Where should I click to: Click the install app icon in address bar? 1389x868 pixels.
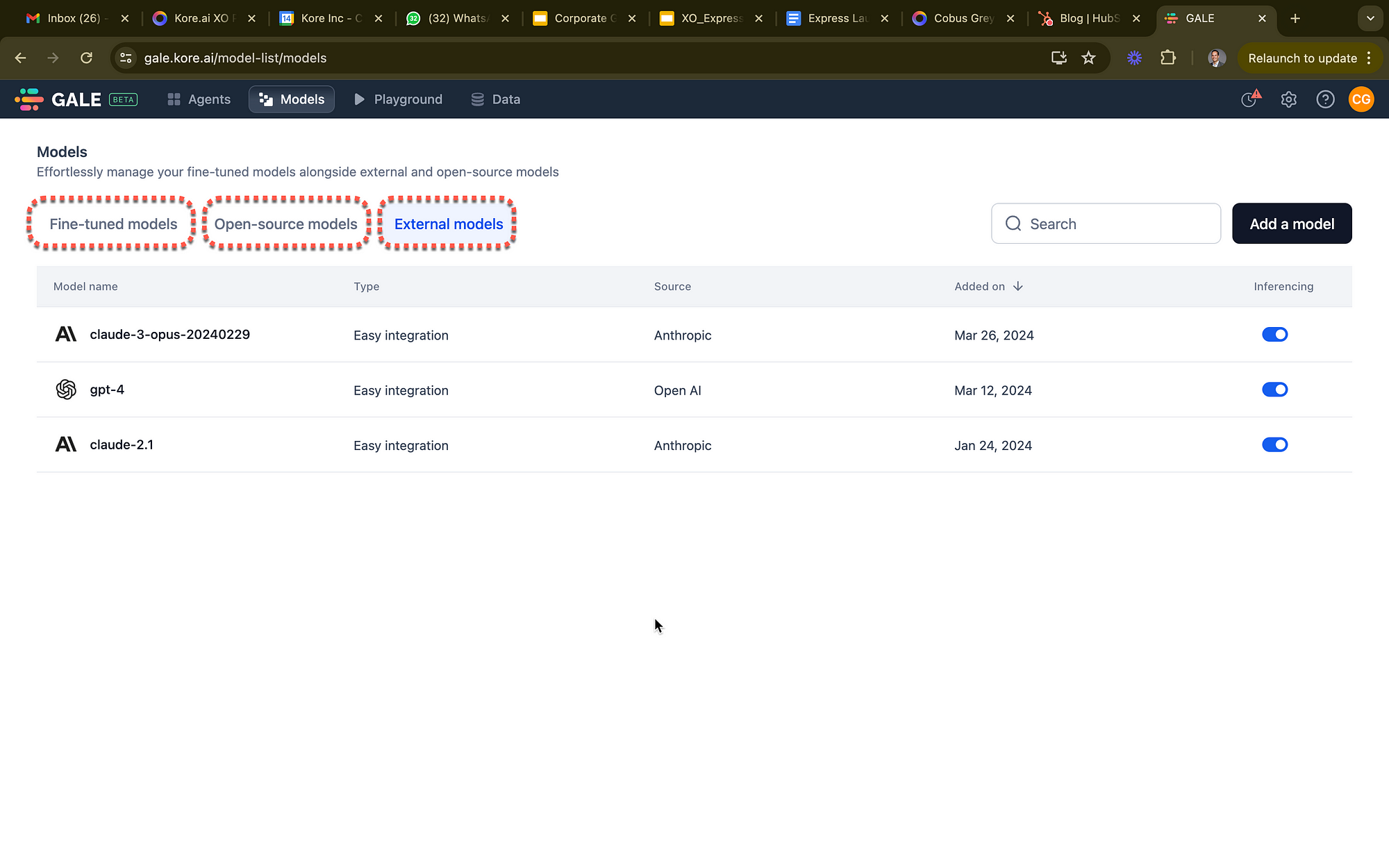coord(1058,58)
